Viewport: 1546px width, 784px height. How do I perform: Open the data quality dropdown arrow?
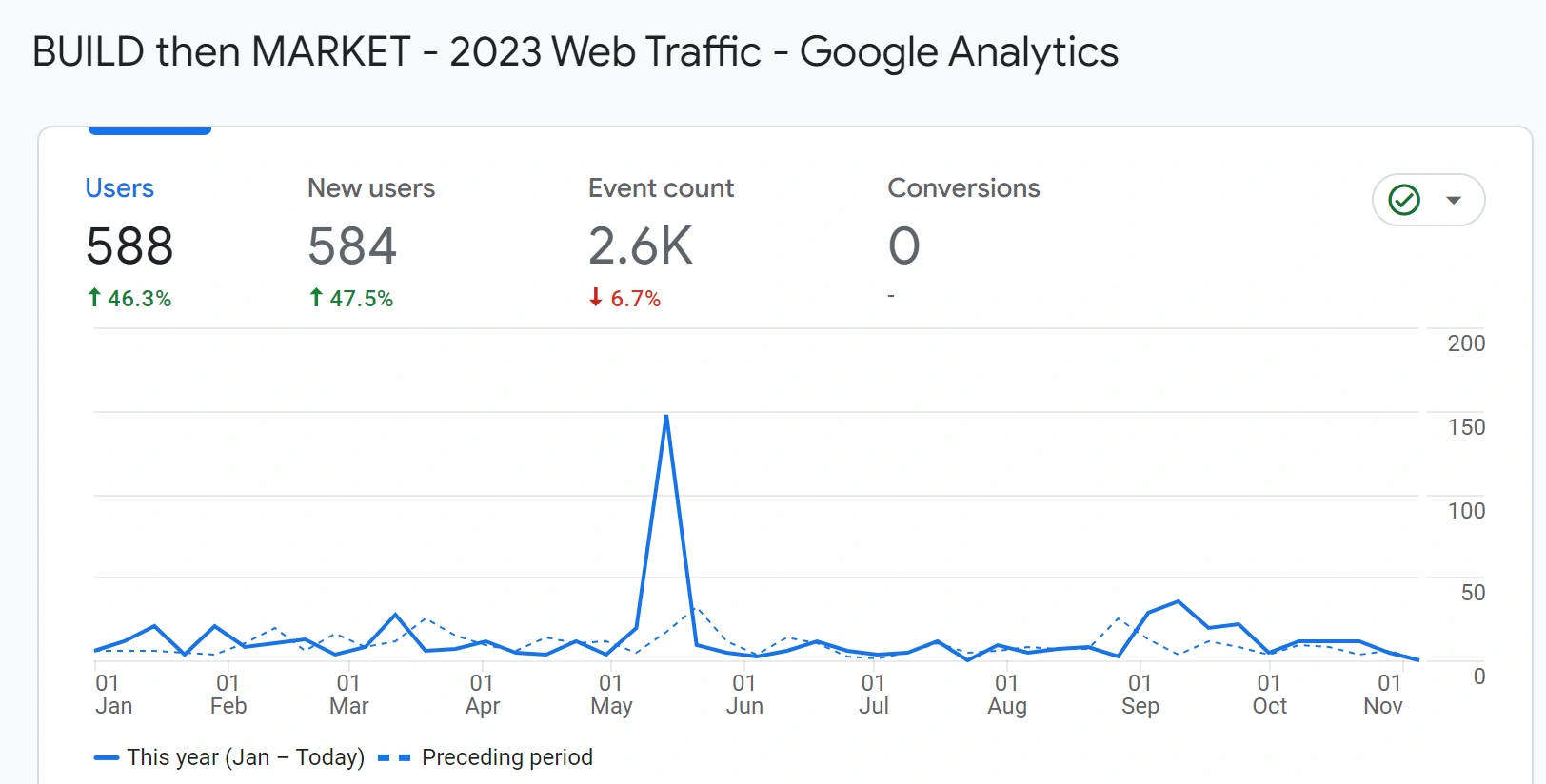point(1454,200)
